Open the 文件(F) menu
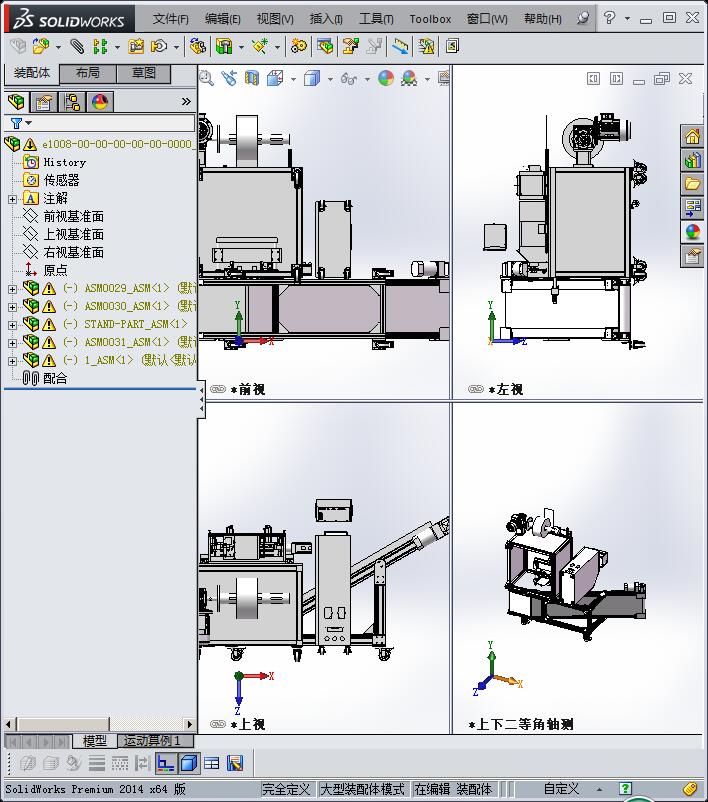Viewport: 708px width, 802px height. (x=170, y=19)
